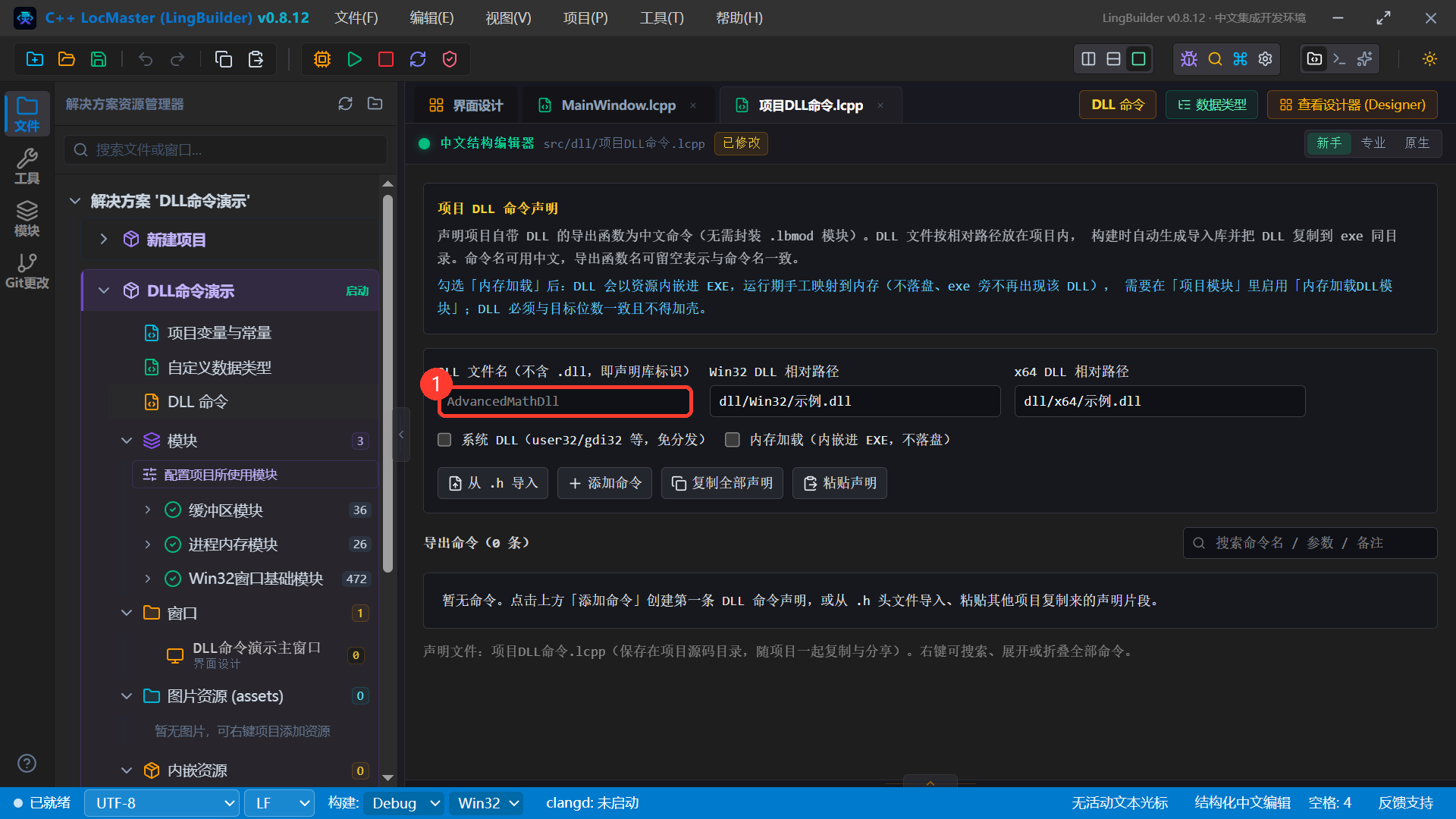The image size is (1456, 819).
Task: Toggle the sun theme icon
Action: click(x=1429, y=59)
